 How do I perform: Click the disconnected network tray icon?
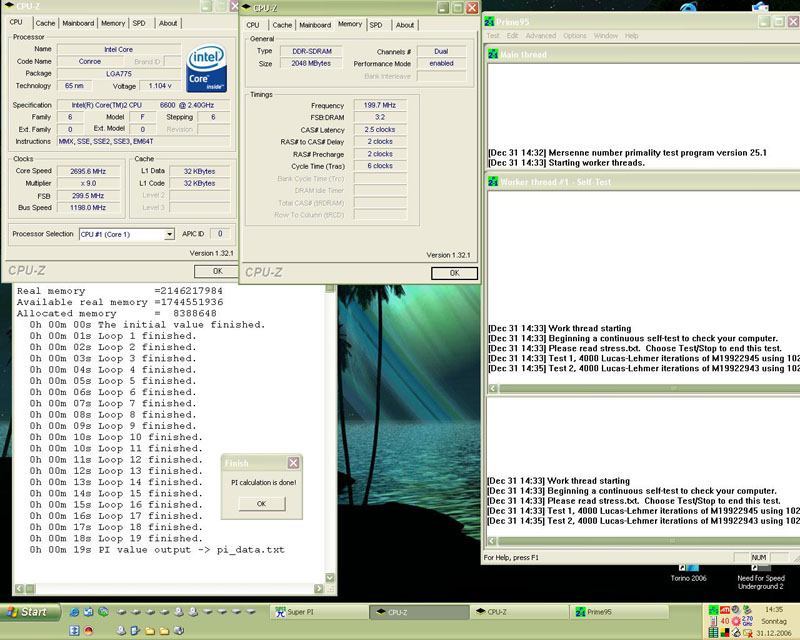[x=747, y=633]
